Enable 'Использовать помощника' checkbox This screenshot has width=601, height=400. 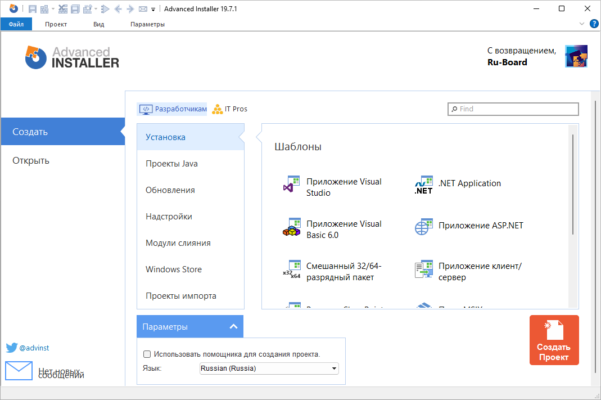click(147, 354)
